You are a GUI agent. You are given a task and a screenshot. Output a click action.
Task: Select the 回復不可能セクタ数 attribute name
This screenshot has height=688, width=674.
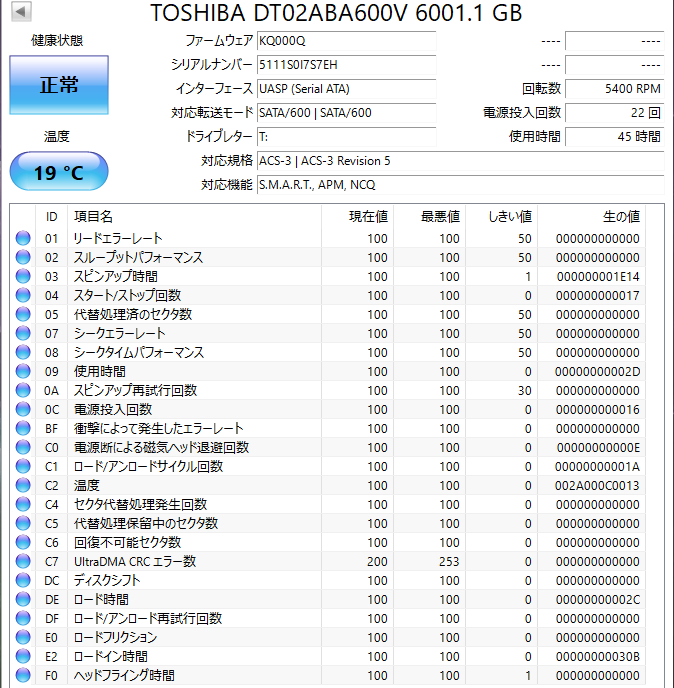(127, 542)
